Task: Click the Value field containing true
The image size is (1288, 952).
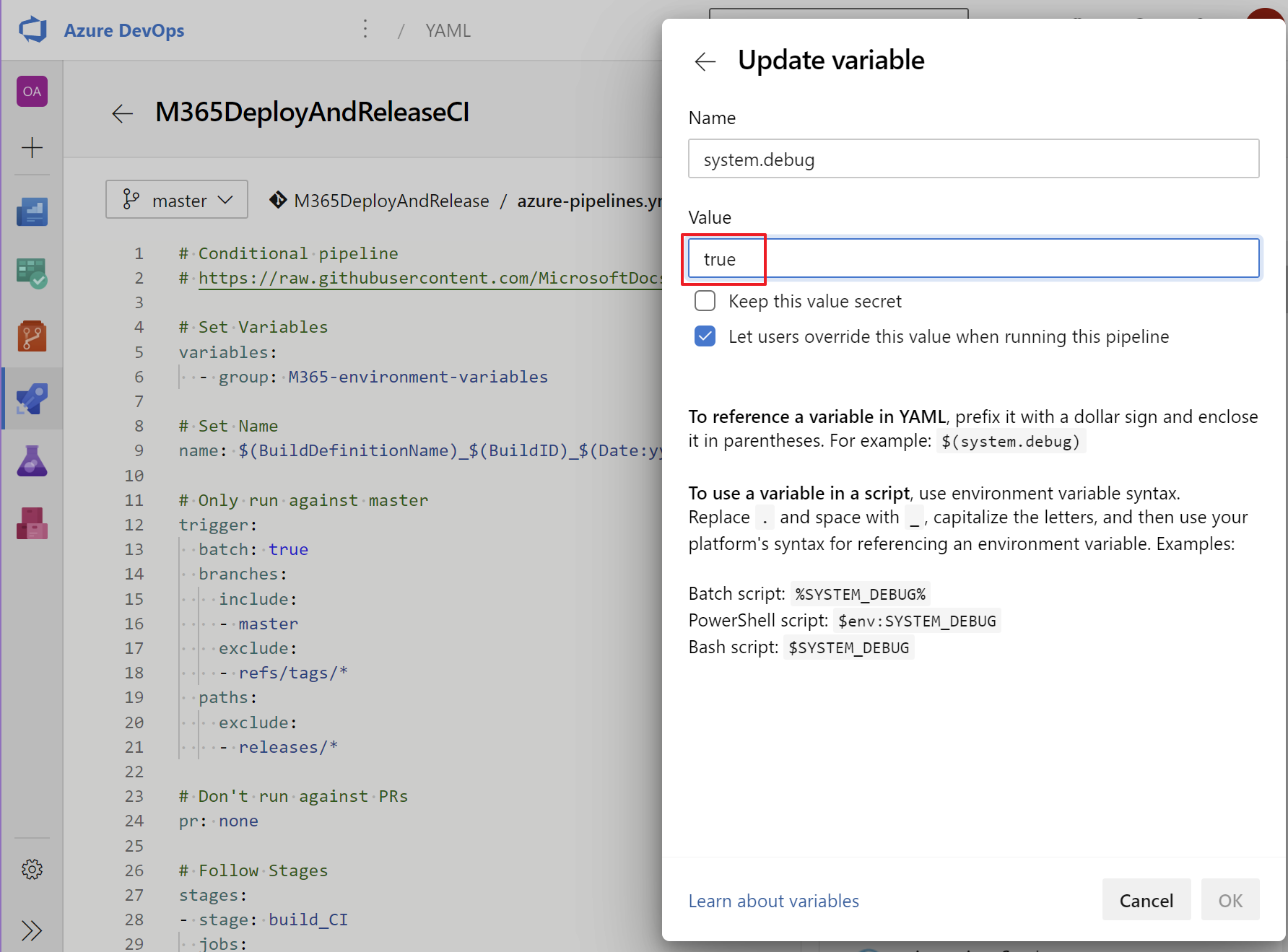Action: tap(973, 258)
